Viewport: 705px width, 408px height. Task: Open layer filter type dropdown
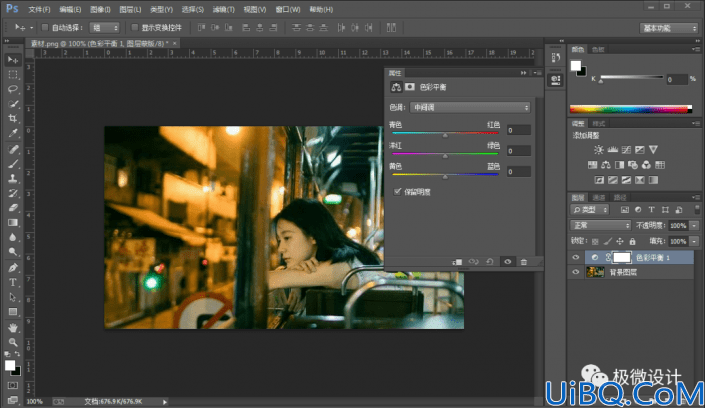pos(590,210)
